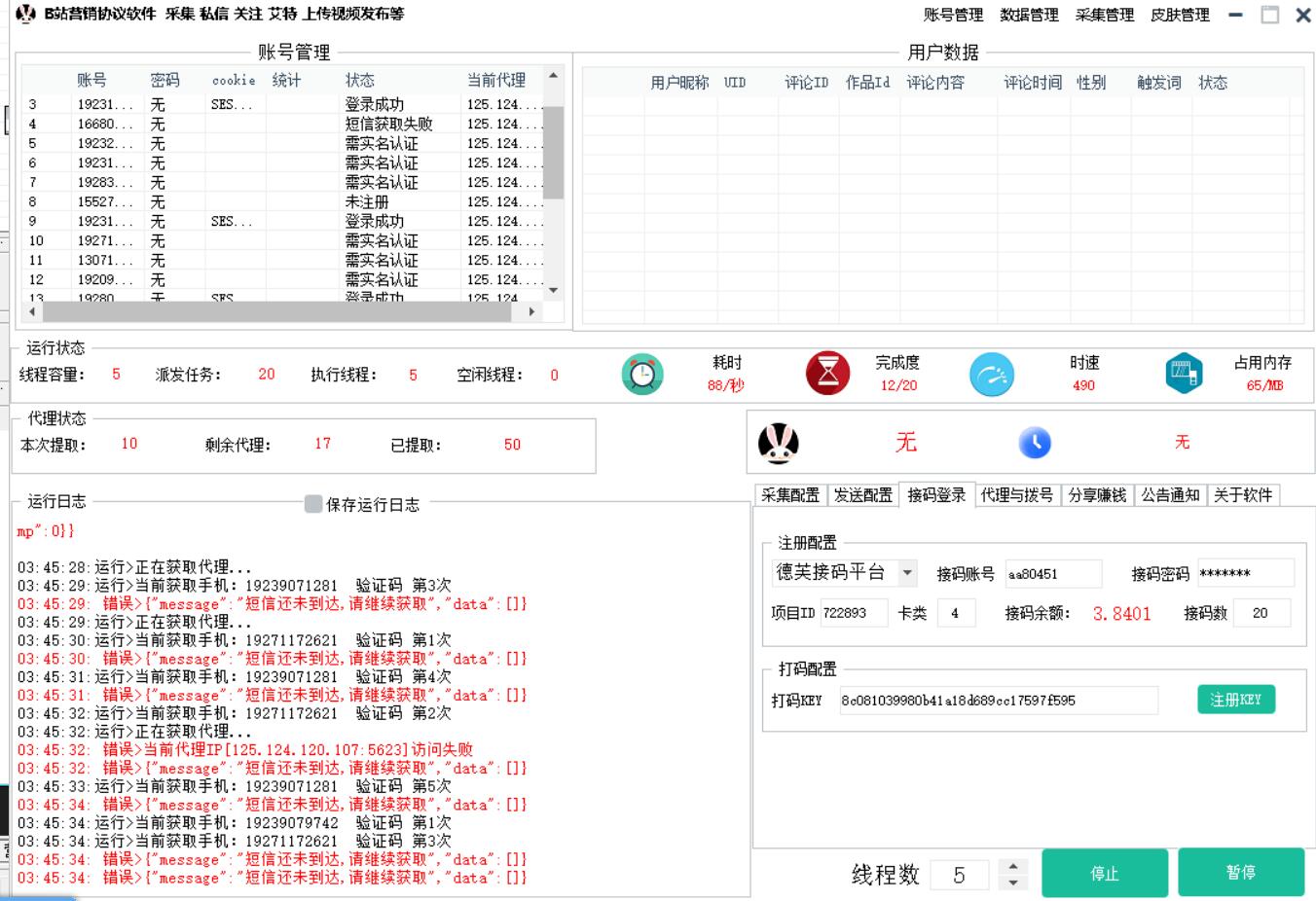The width and height of the screenshot is (1316, 901).
Task: Click the app logo in title bar
Action: point(26,14)
